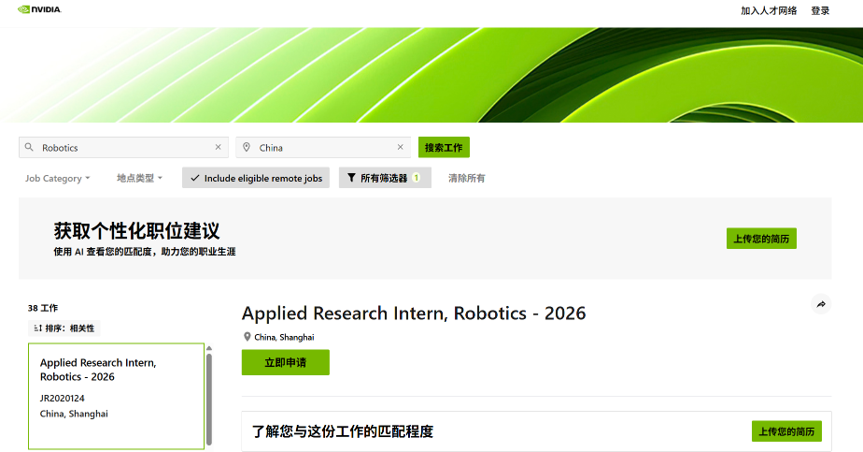This screenshot has height=452, width=863.
Task: Click the share arrow icon
Action: (821, 304)
